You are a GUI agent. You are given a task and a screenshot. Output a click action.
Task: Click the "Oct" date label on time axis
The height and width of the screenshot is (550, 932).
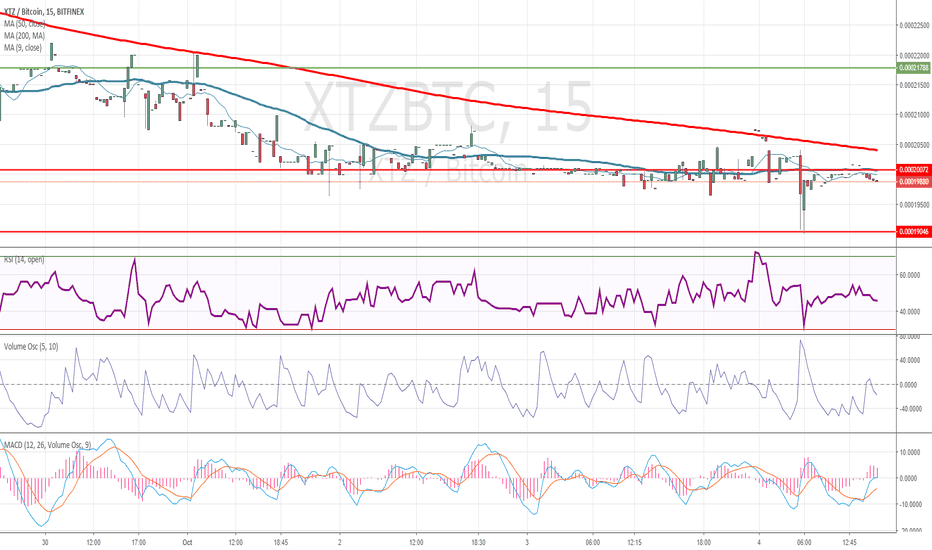pyautogui.click(x=188, y=542)
